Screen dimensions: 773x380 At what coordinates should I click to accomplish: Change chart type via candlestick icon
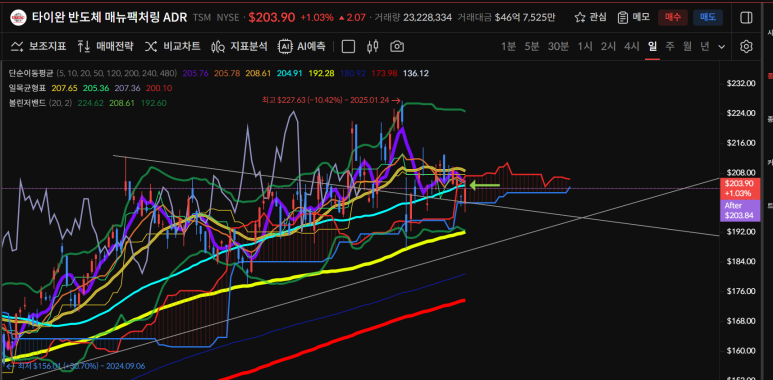[373, 47]
